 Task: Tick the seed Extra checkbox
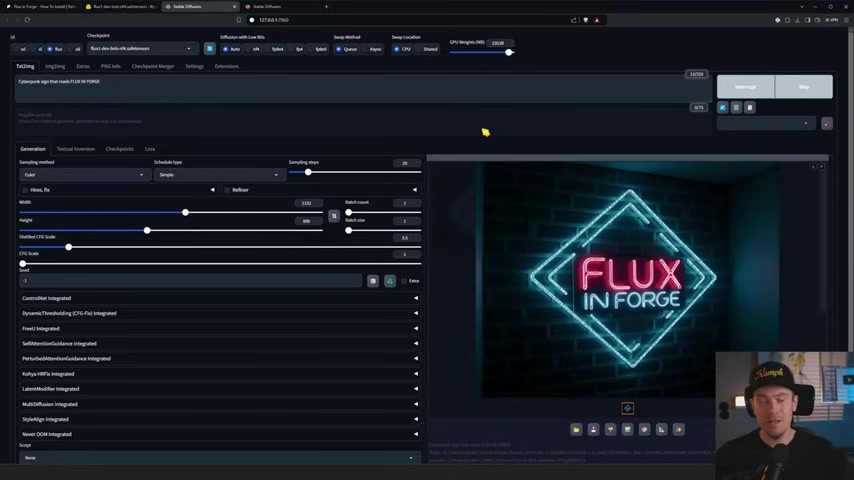[x=404, y=281]
